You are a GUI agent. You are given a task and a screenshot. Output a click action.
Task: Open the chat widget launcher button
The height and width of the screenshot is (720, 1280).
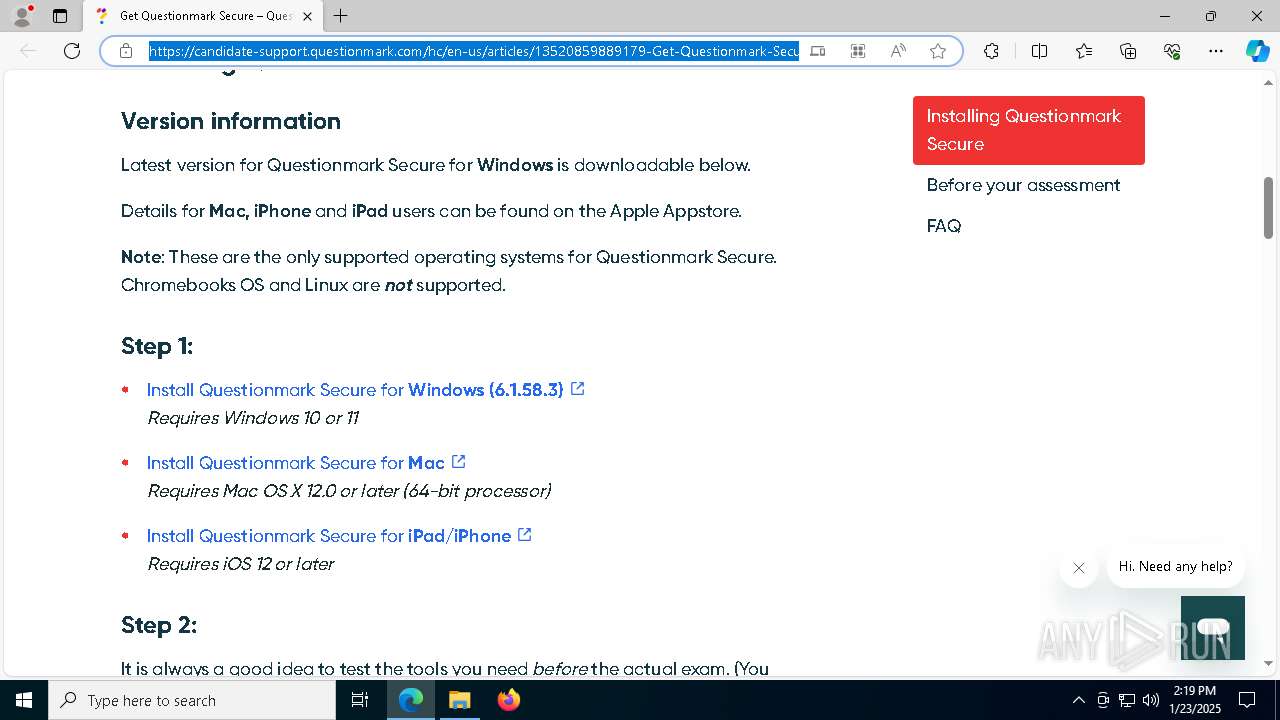pyautogui.click(x=1213, y=628)
